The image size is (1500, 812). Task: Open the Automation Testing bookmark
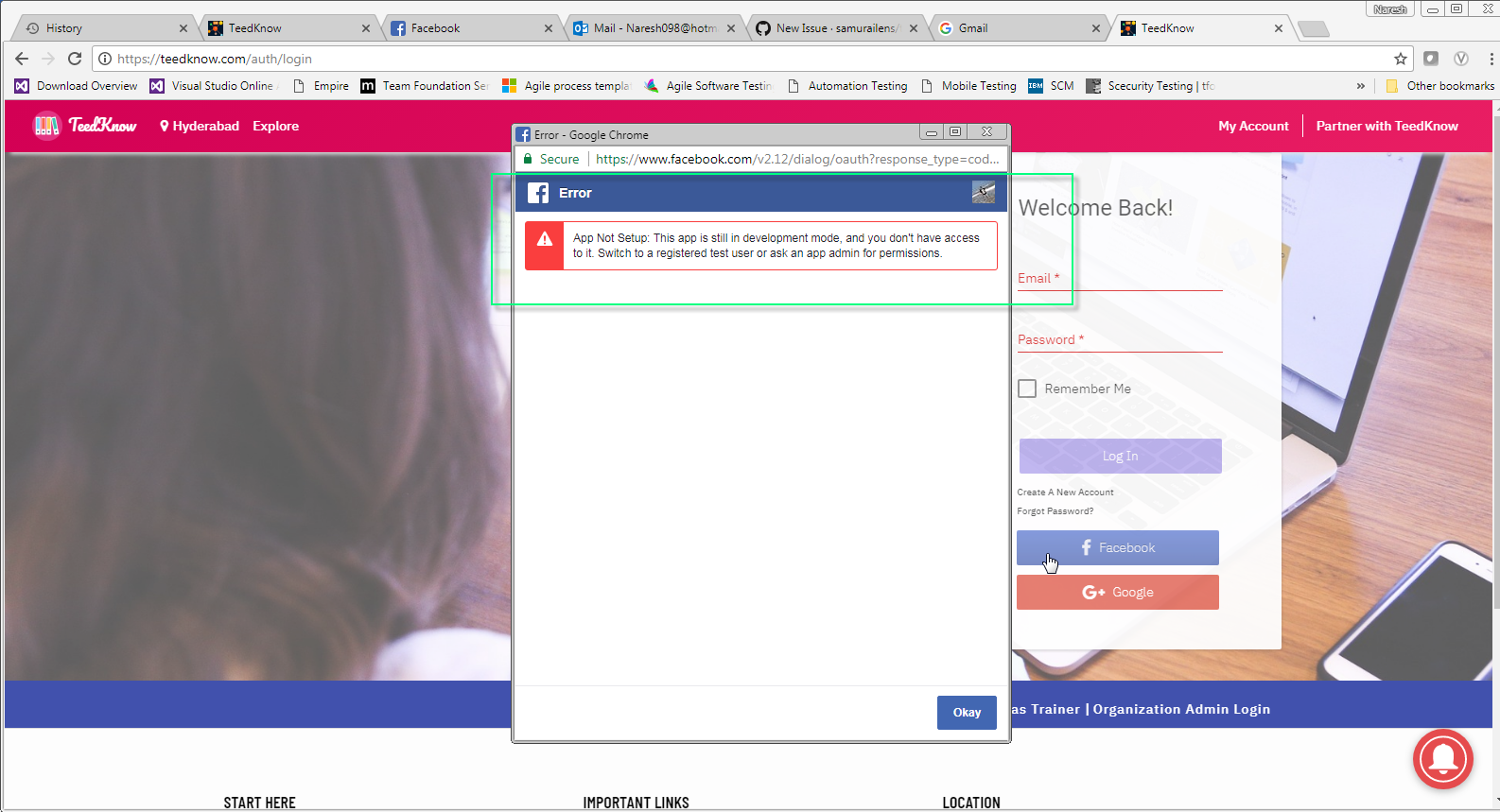[847, 86]
